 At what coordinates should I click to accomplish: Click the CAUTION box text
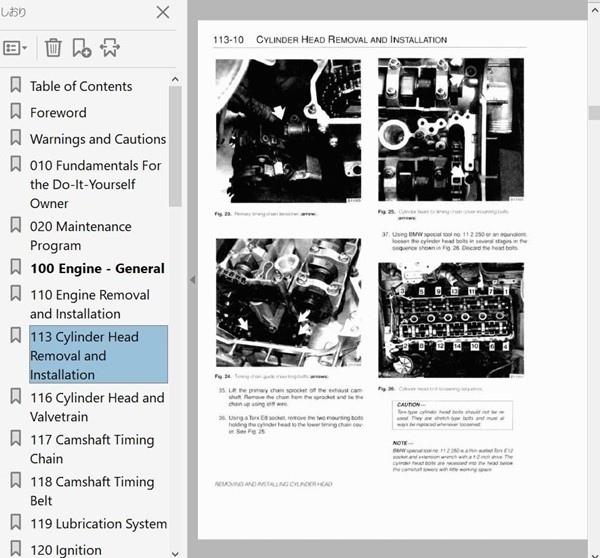point(452,415)
